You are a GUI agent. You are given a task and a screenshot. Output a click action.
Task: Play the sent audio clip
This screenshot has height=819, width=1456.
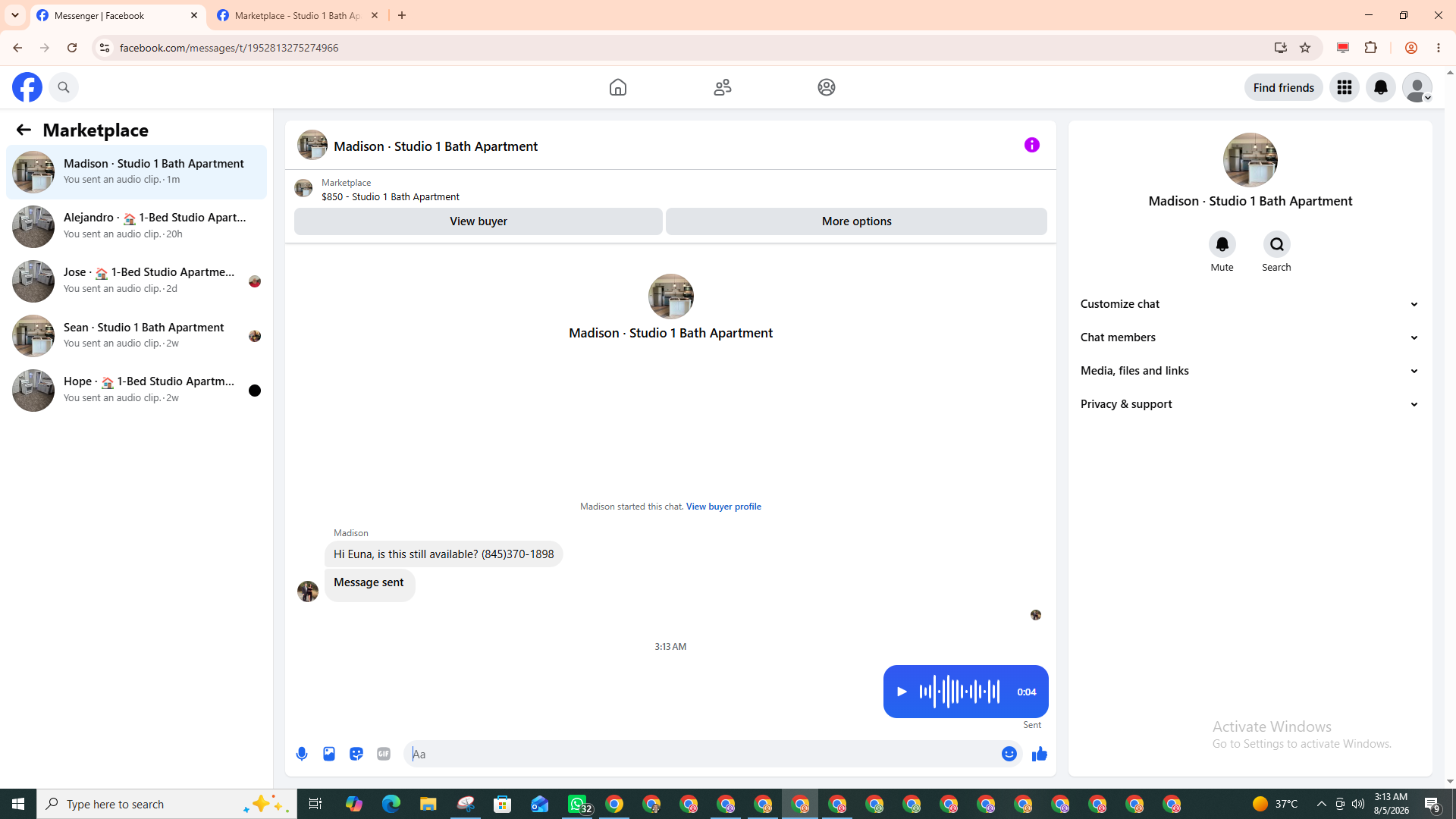tap(902, 692)
